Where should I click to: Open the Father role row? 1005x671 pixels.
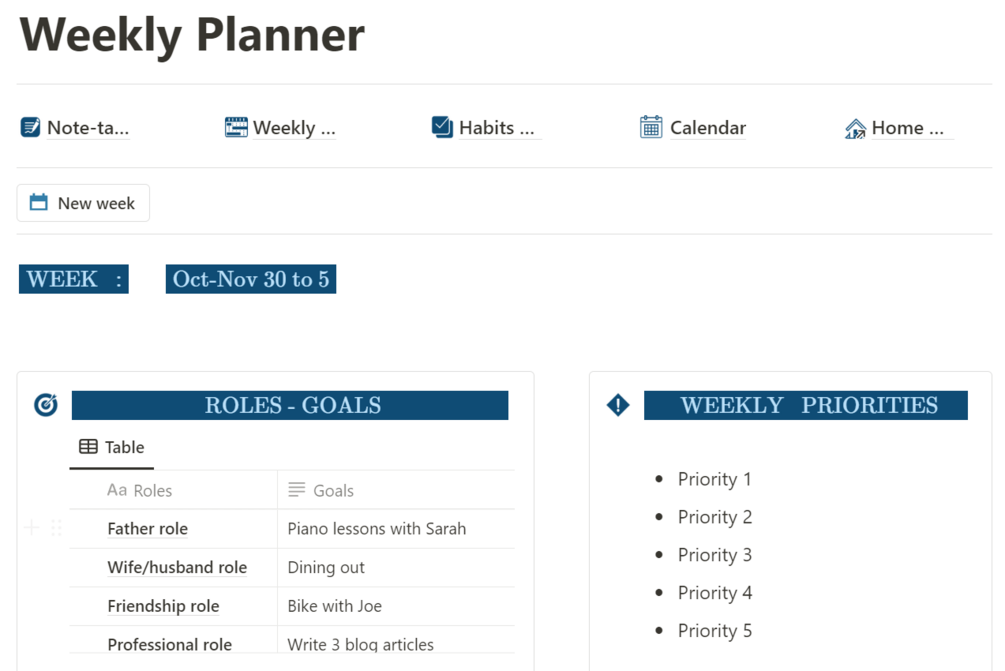pyautogui.click(x=148, y=529)
